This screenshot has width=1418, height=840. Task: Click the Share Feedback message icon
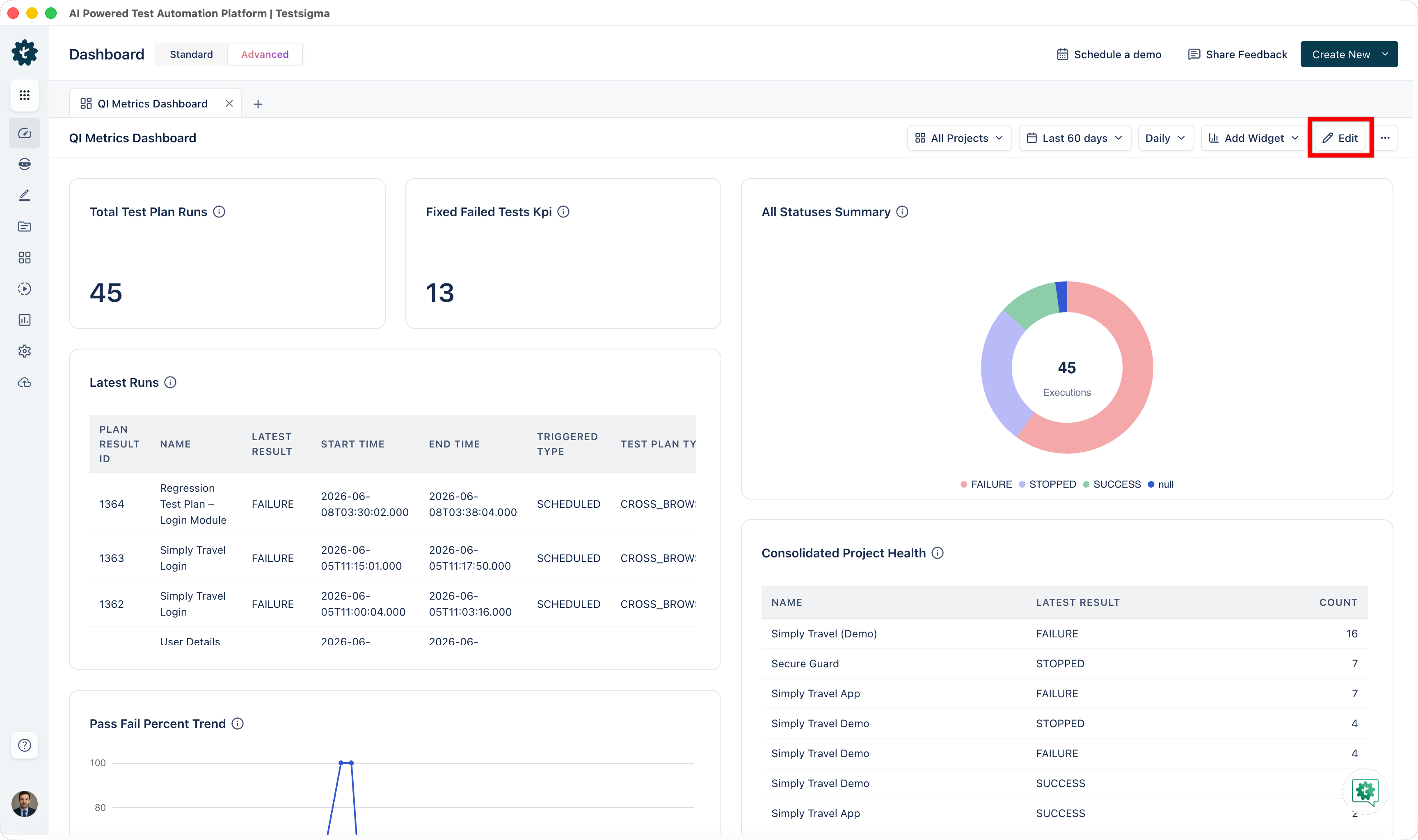pyautogui.click(x=1194, y=54)
